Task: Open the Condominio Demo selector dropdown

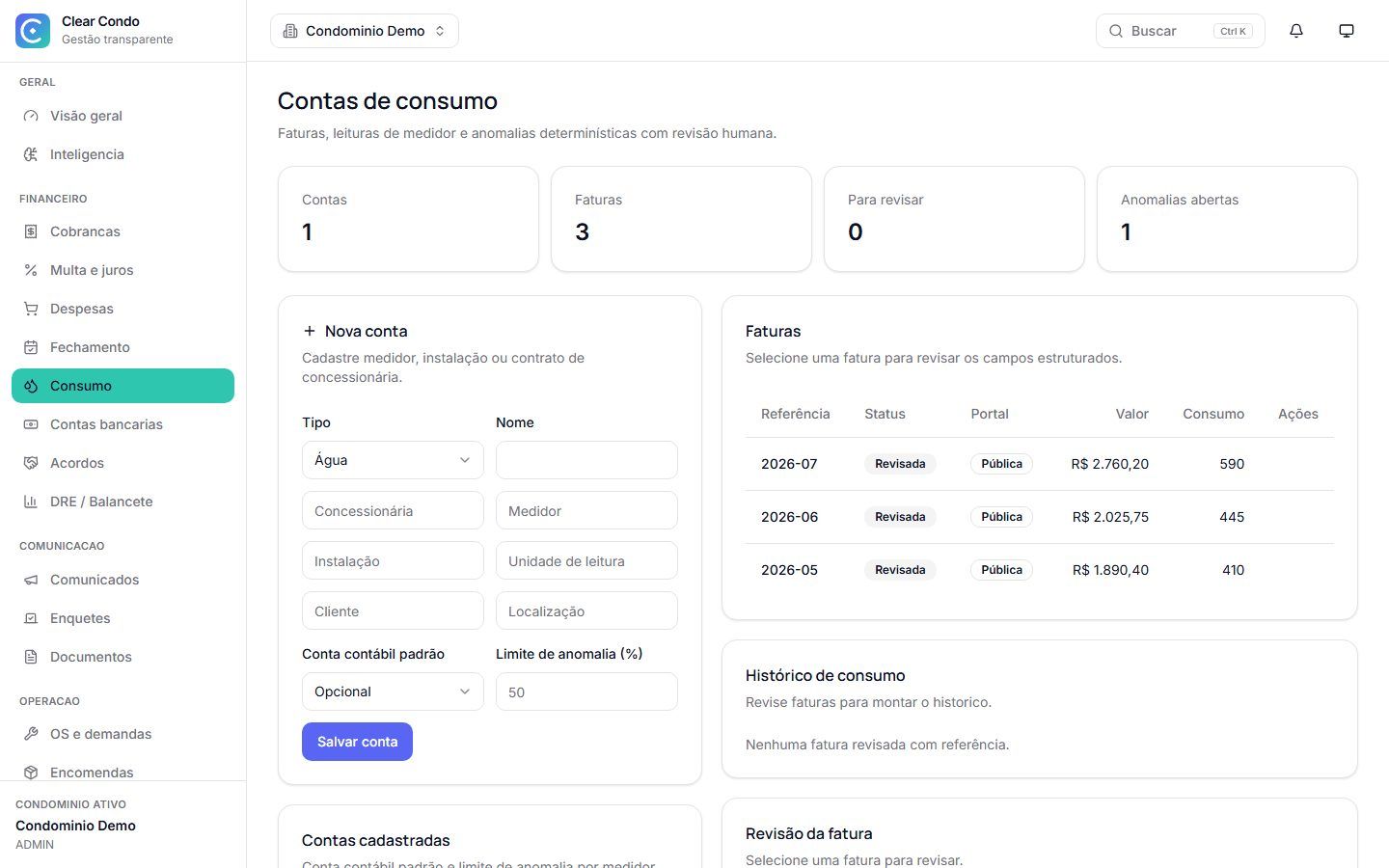Action: 365,31
